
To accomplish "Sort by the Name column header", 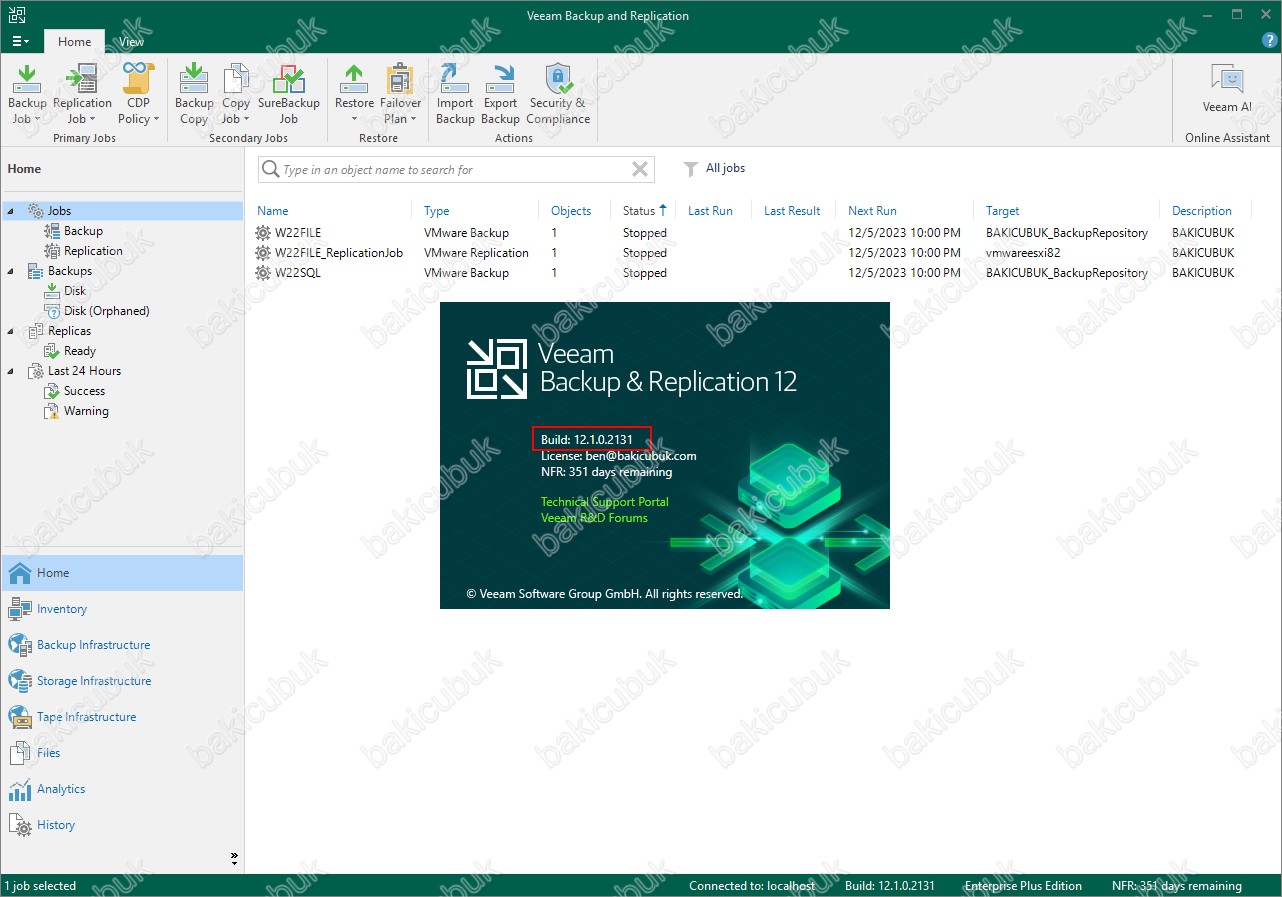I will coord(273,211).
